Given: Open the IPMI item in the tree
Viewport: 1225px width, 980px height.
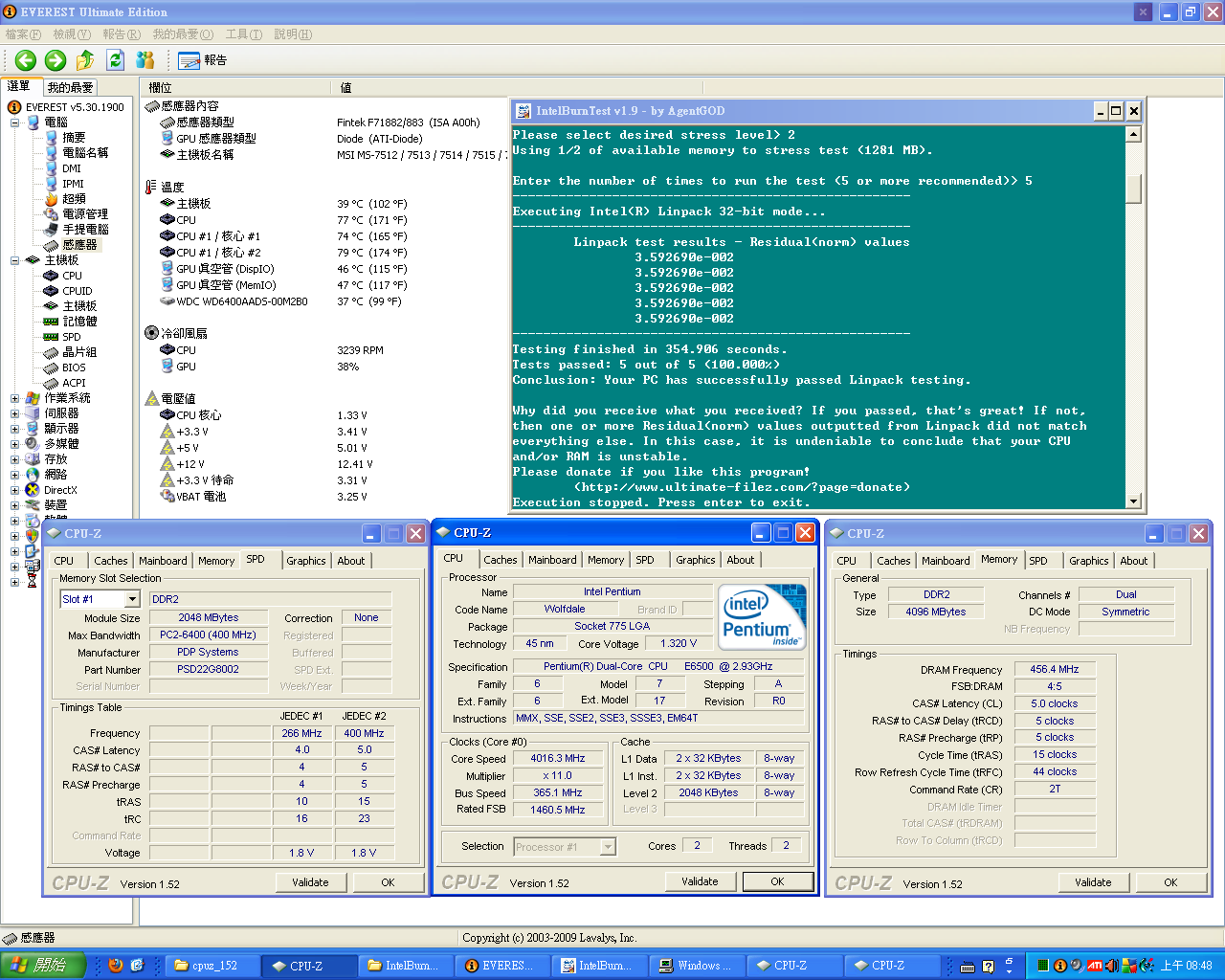Looking at the screenshot, I should pyautogui.click(x=73, y=184).
